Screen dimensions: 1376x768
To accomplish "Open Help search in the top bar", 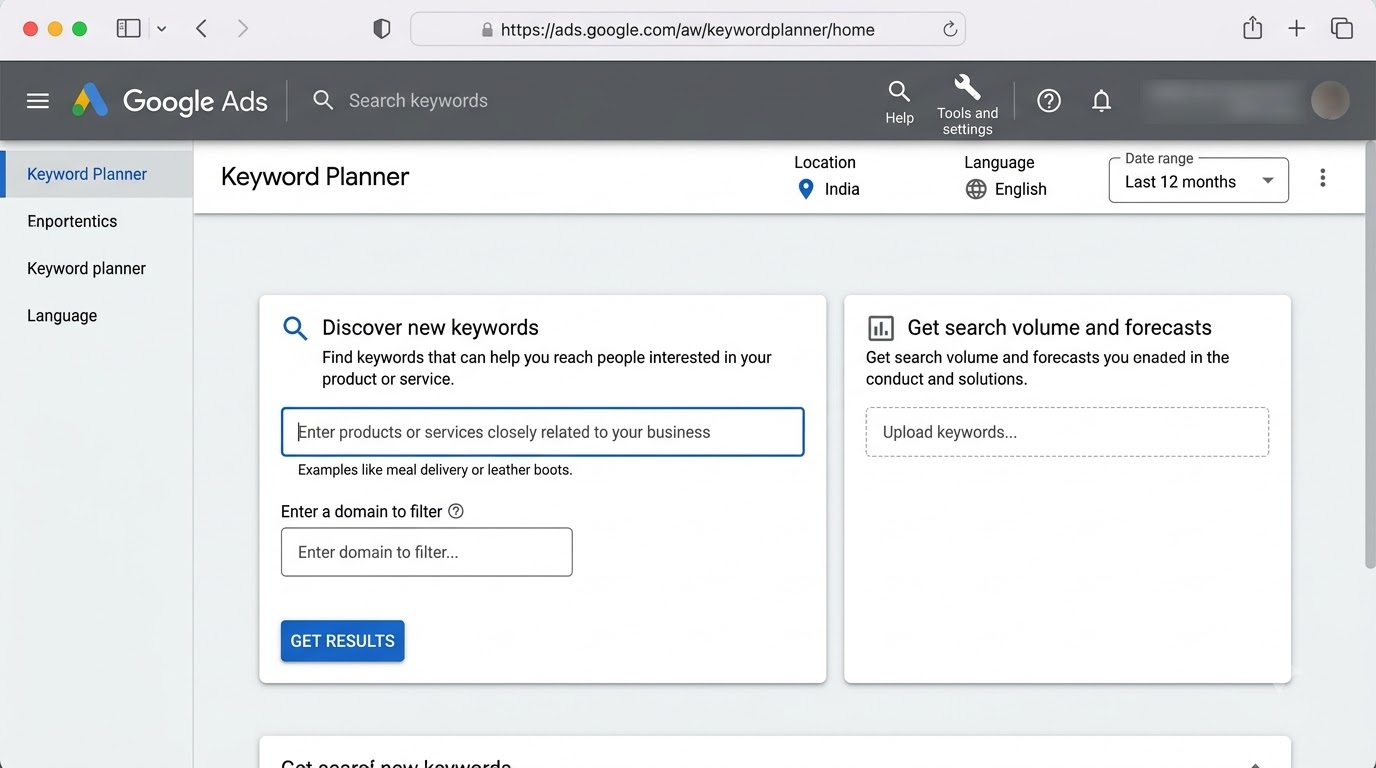I will click(x=899, y=103).
